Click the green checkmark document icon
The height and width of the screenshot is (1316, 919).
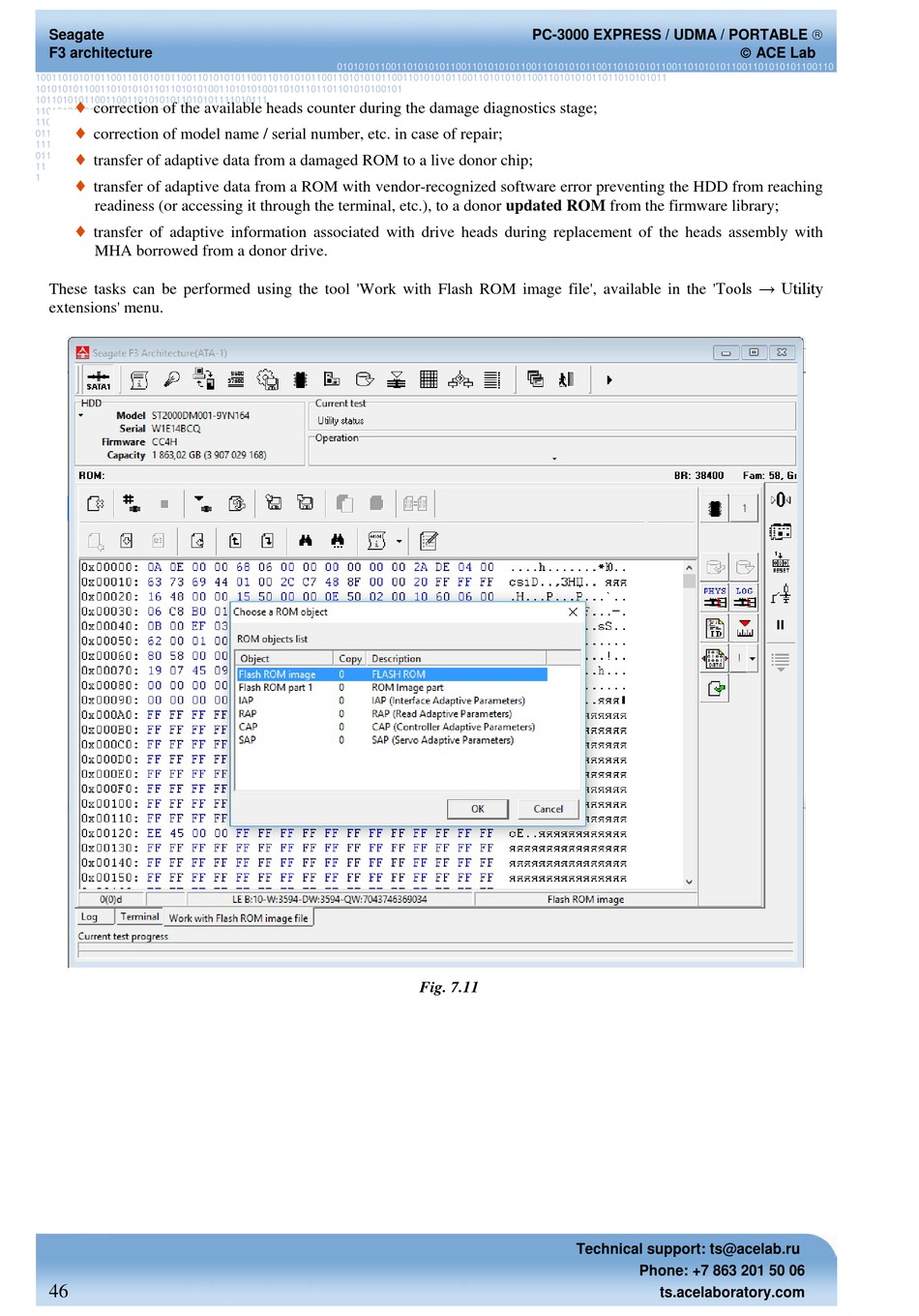click(715, 689)
